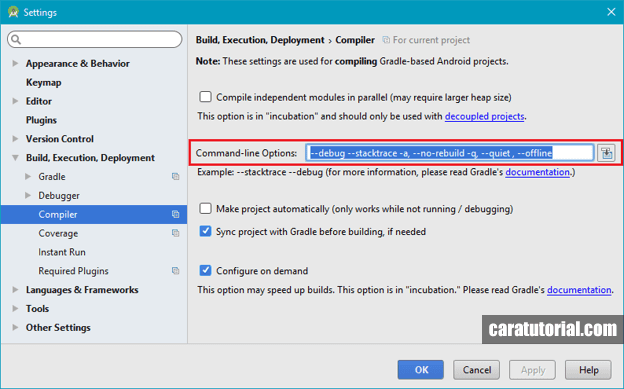Expand the Gradle subnode arrow
The width and height of the screenshot is (624, 389).
pyautogui.click(x=28, y=176)
